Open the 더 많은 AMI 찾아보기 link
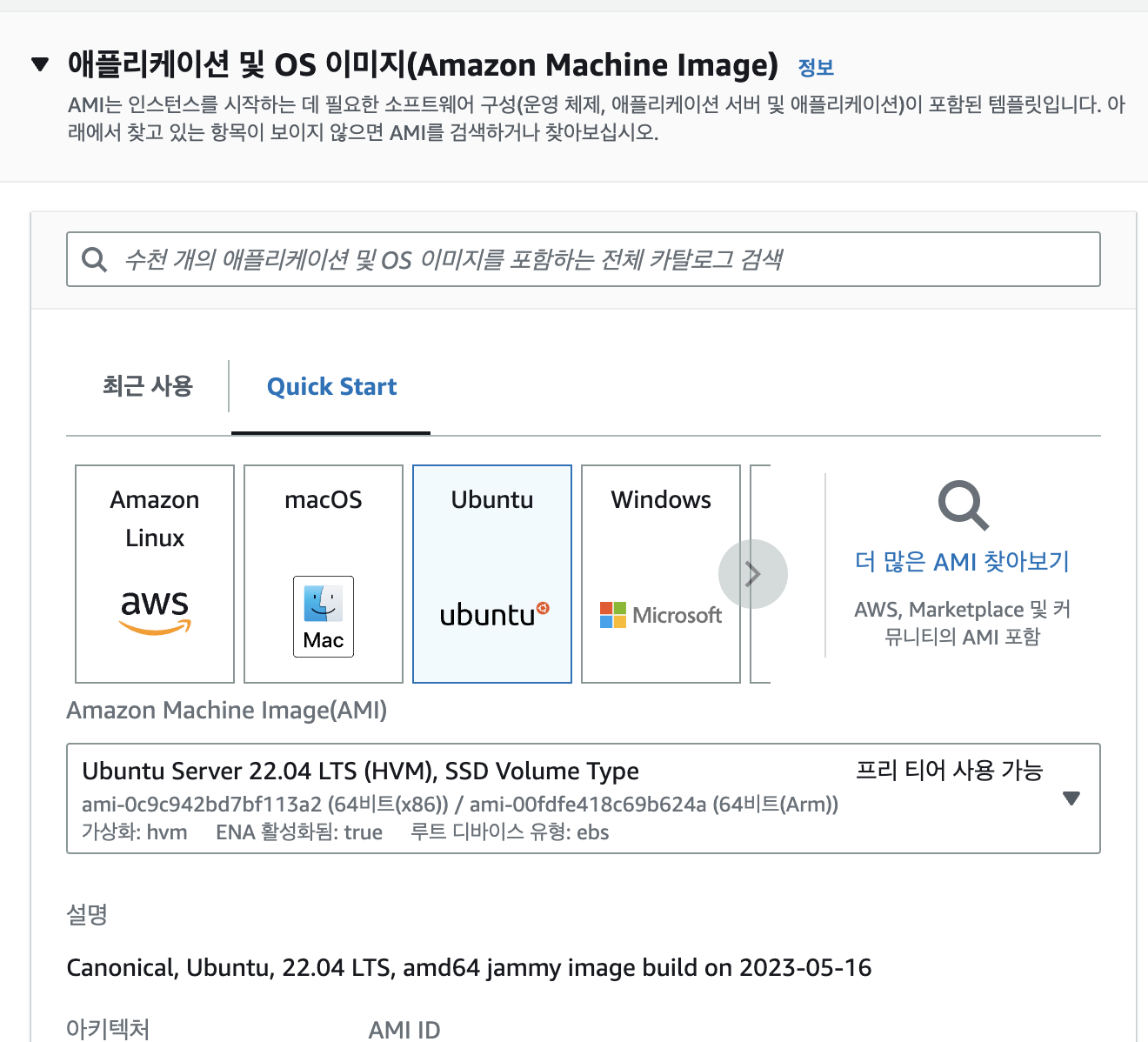Screen dimensions: 1148x1042 [x=962, y=562]
